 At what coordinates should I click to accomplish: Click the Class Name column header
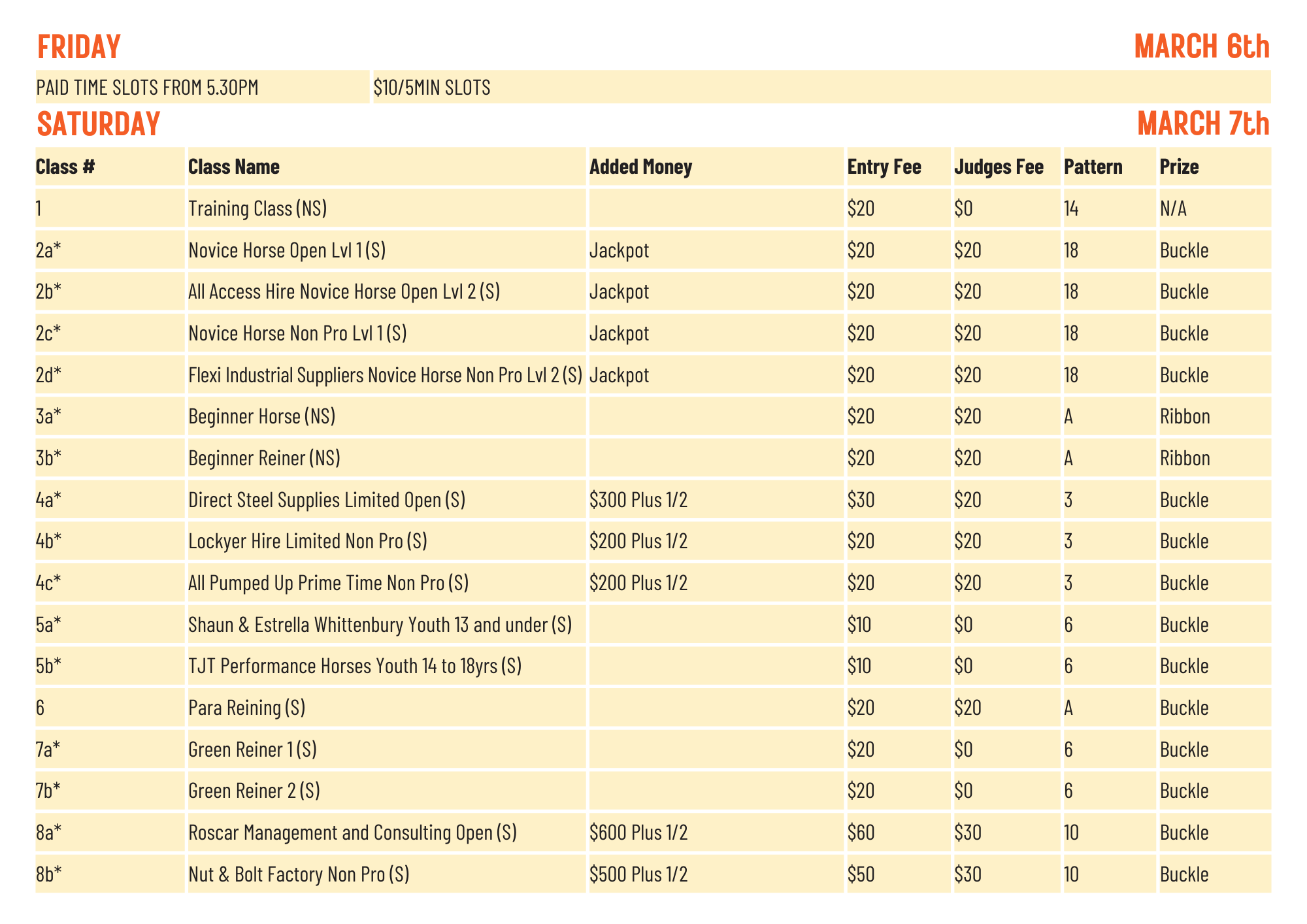234,167
